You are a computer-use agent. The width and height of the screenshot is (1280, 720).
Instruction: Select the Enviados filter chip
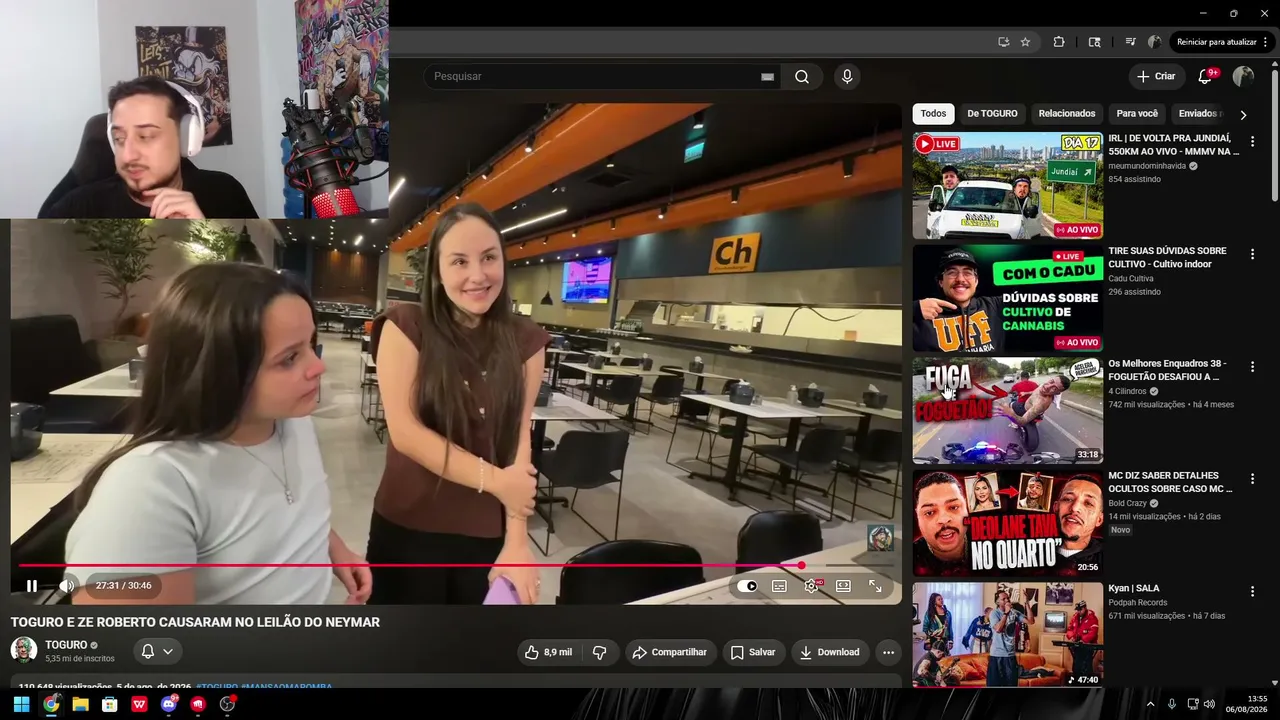click(x=1197, y=114)
